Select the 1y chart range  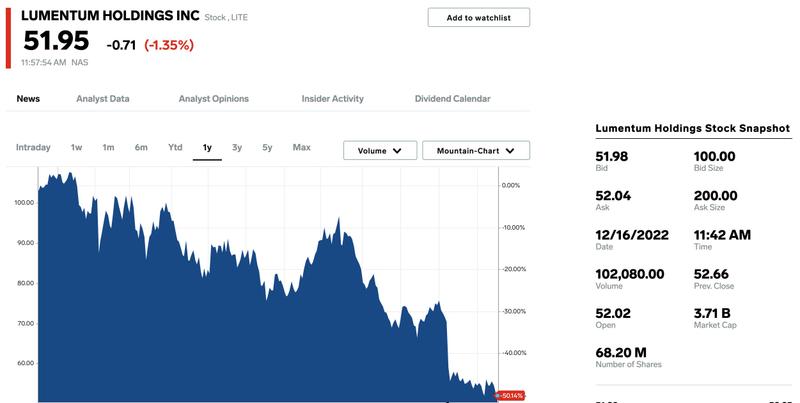(207, 148)
